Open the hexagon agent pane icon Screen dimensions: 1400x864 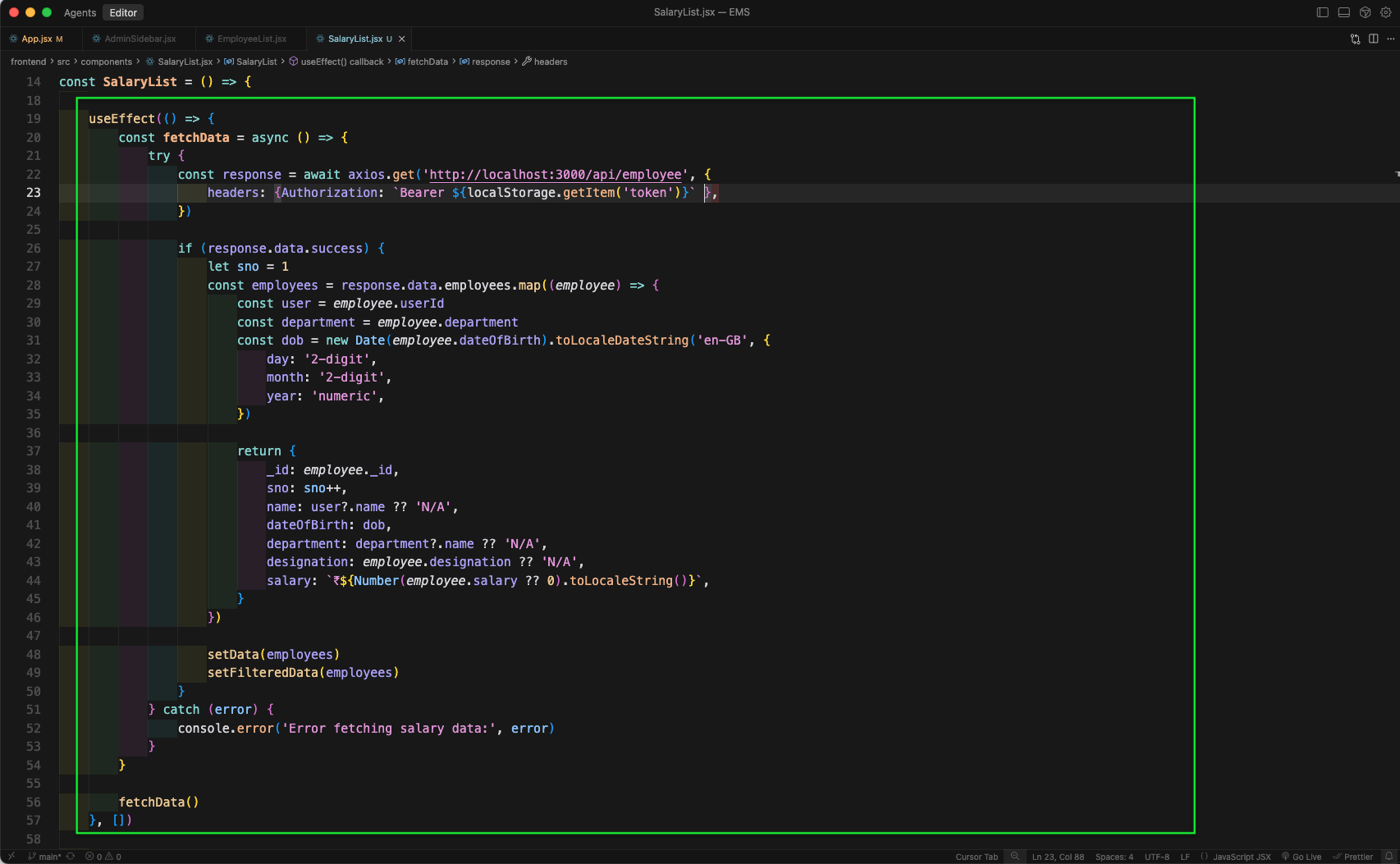(1365, 12)
